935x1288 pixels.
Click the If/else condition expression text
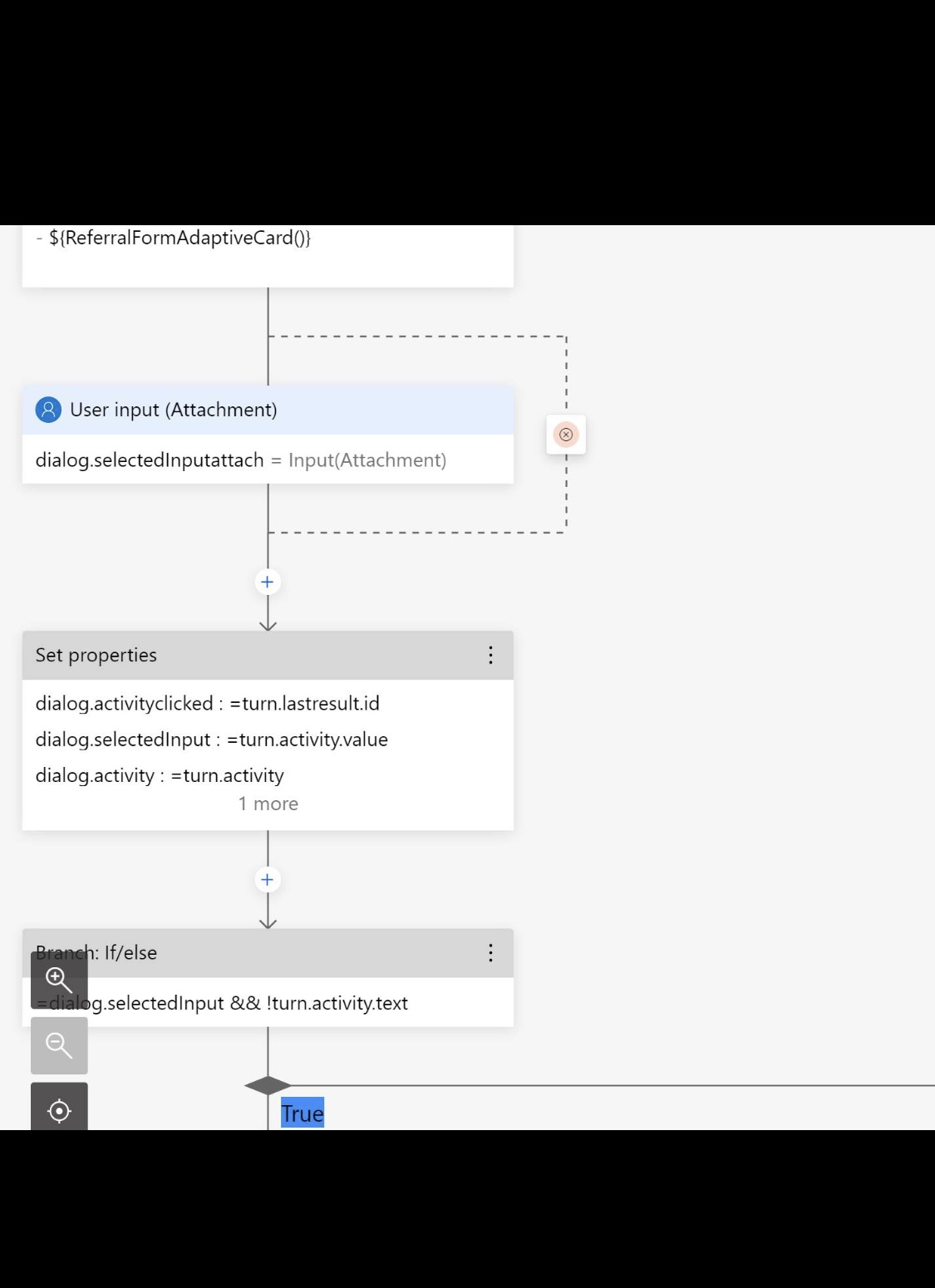point(222,1003)
